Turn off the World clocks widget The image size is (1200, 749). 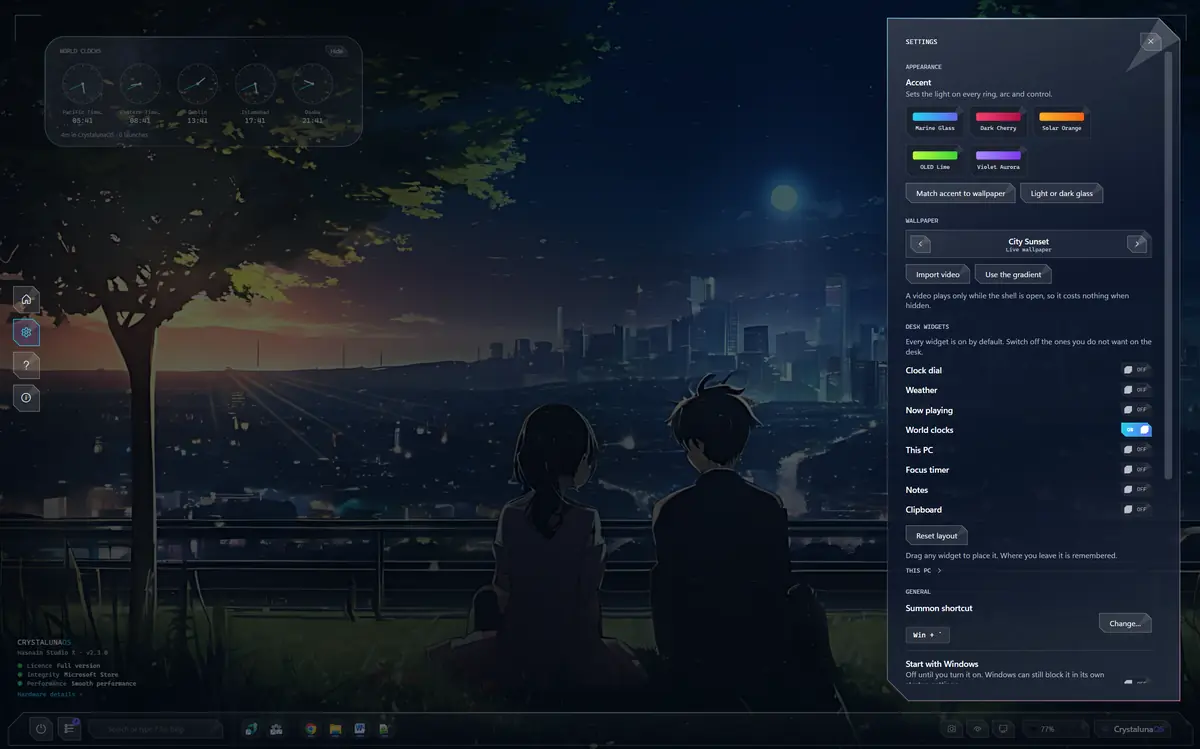click(x=1137, y=430)
